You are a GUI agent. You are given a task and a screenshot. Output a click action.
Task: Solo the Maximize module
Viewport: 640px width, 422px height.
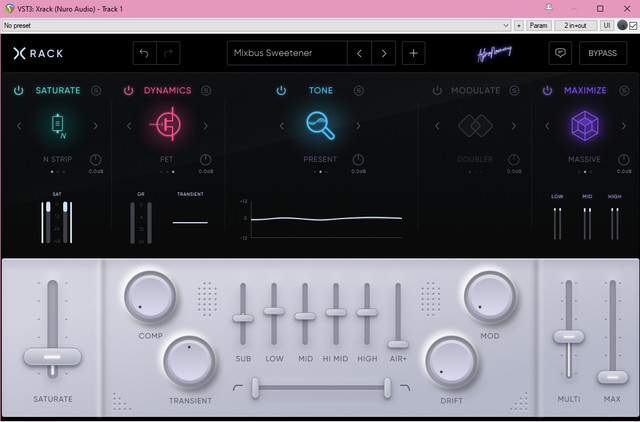point(624,91)
